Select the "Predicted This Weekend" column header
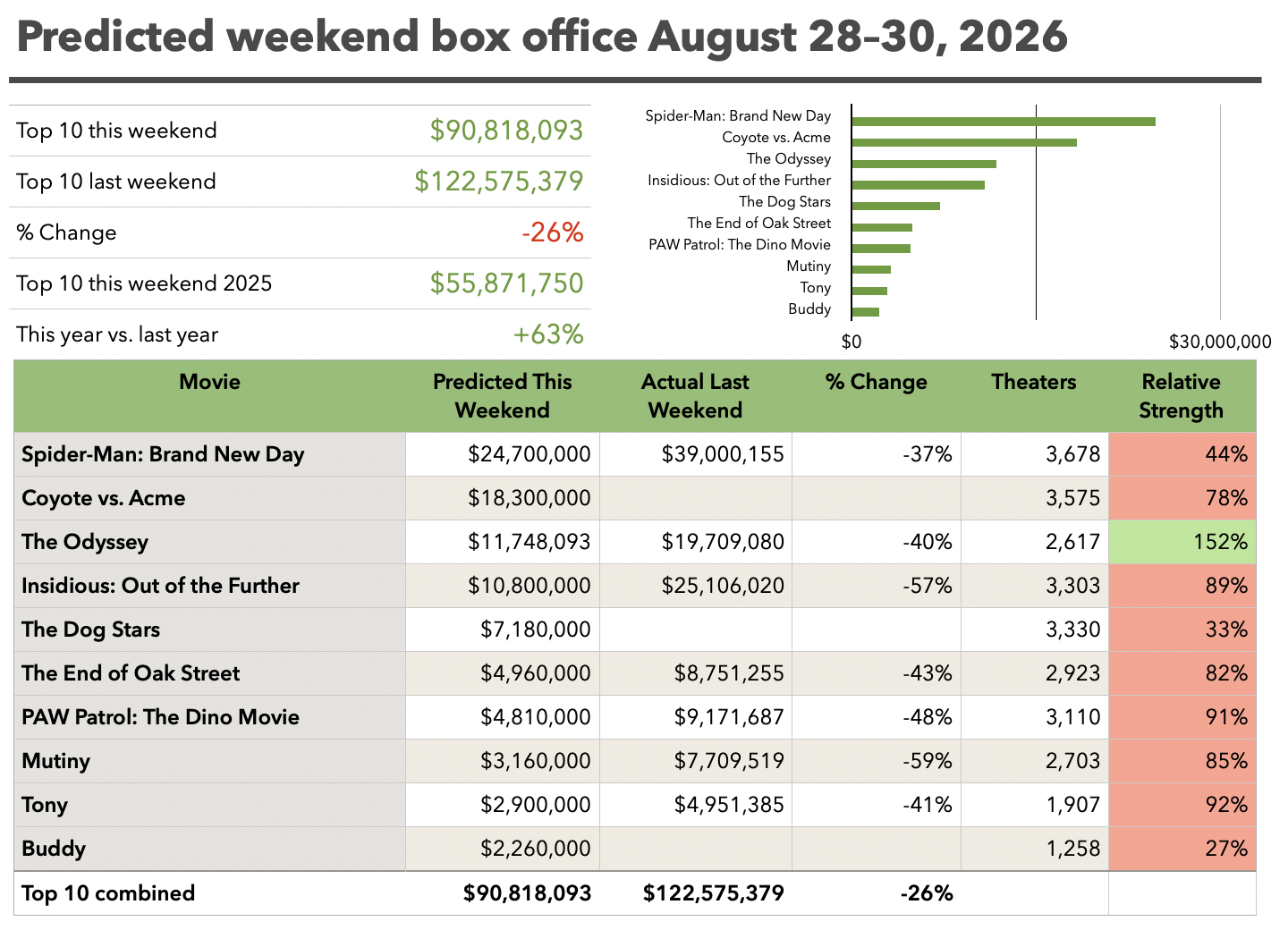 pyautogui.click(x=503, y=396)
